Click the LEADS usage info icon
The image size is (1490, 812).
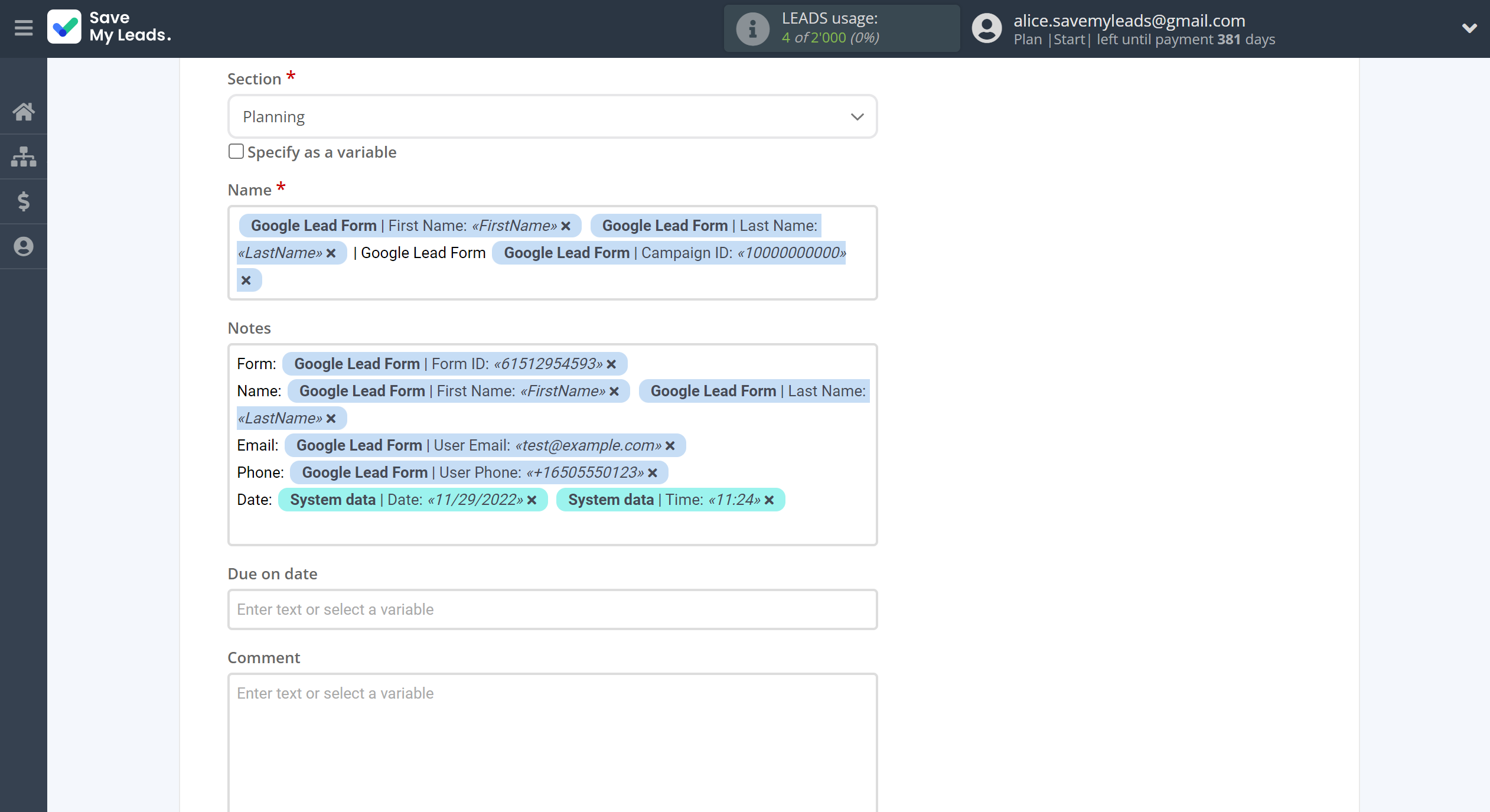point(752,28)
